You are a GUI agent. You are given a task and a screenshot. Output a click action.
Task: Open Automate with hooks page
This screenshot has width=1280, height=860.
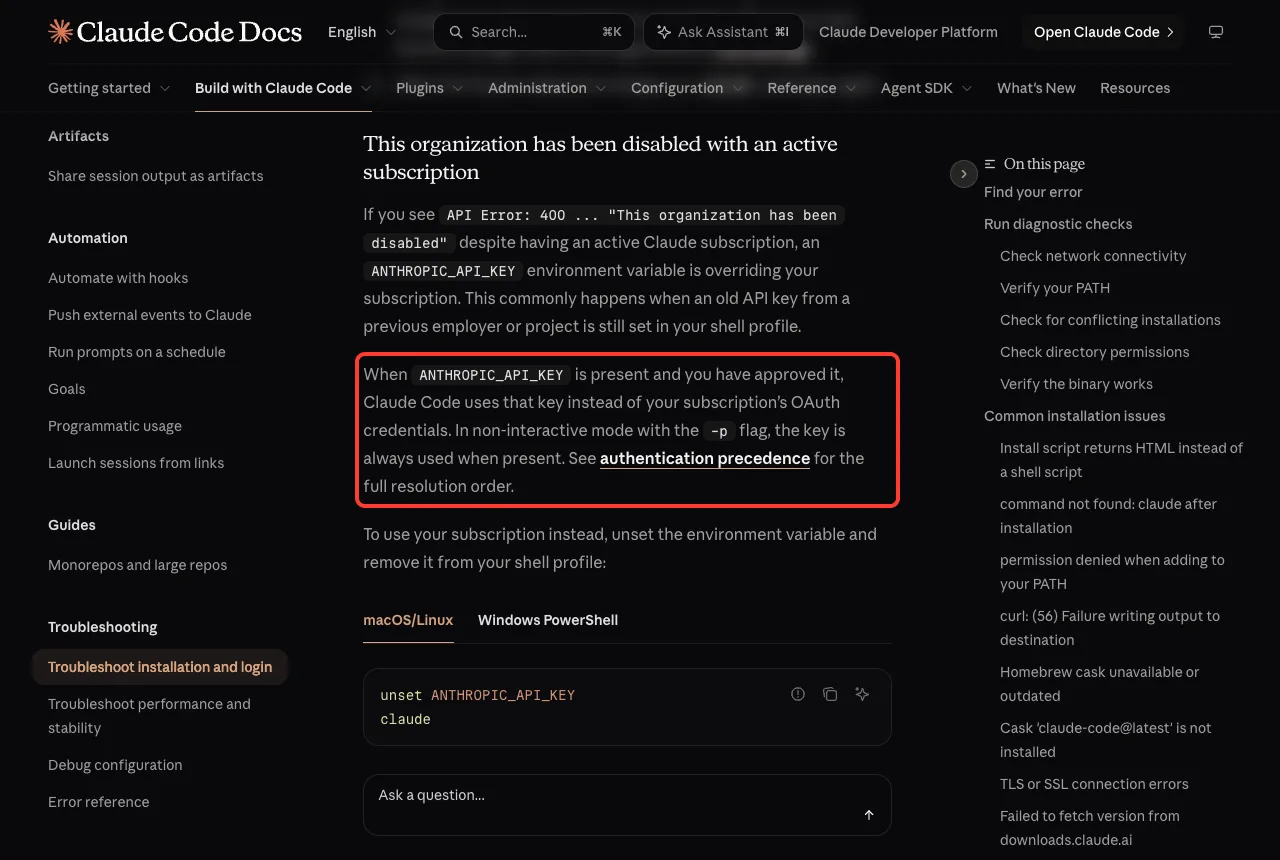pyautogui.click(x=118, y=278)
